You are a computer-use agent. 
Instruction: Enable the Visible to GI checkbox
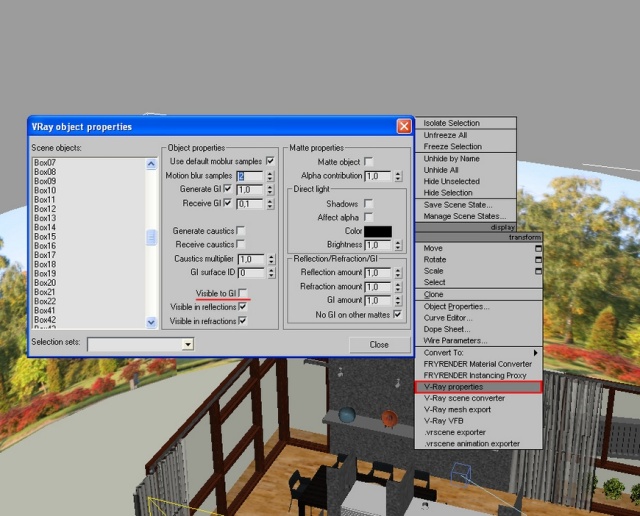point(243,293)
